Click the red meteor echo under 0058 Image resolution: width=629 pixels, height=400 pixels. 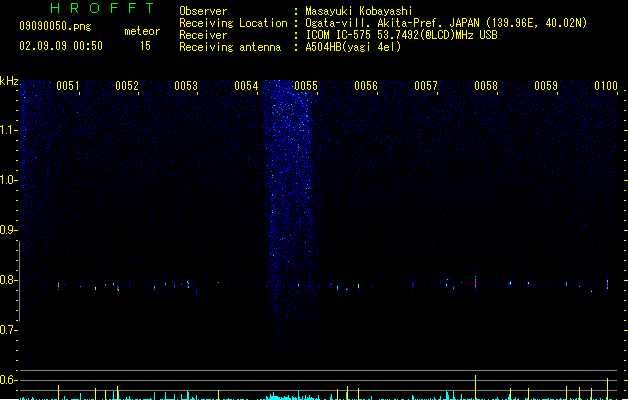pos(475,282)
